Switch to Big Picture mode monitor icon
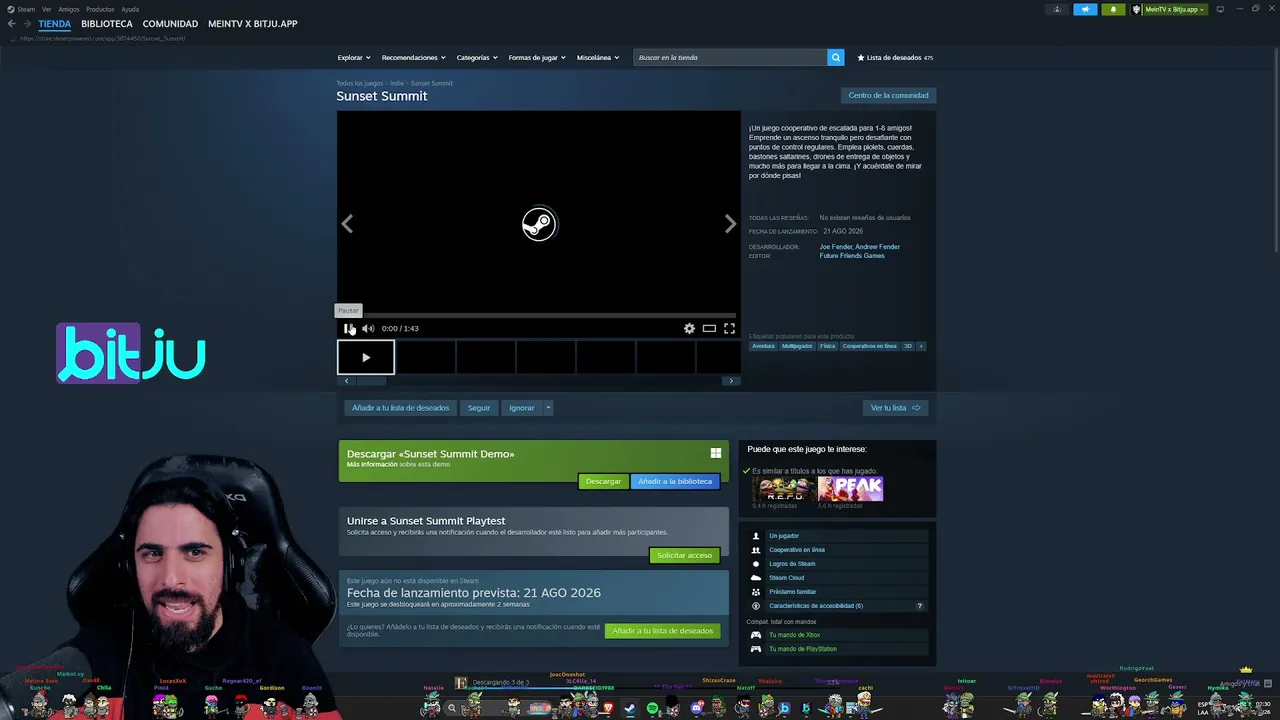The width and height of the screenshot is (1280, 720). [x=1220, y=9]
